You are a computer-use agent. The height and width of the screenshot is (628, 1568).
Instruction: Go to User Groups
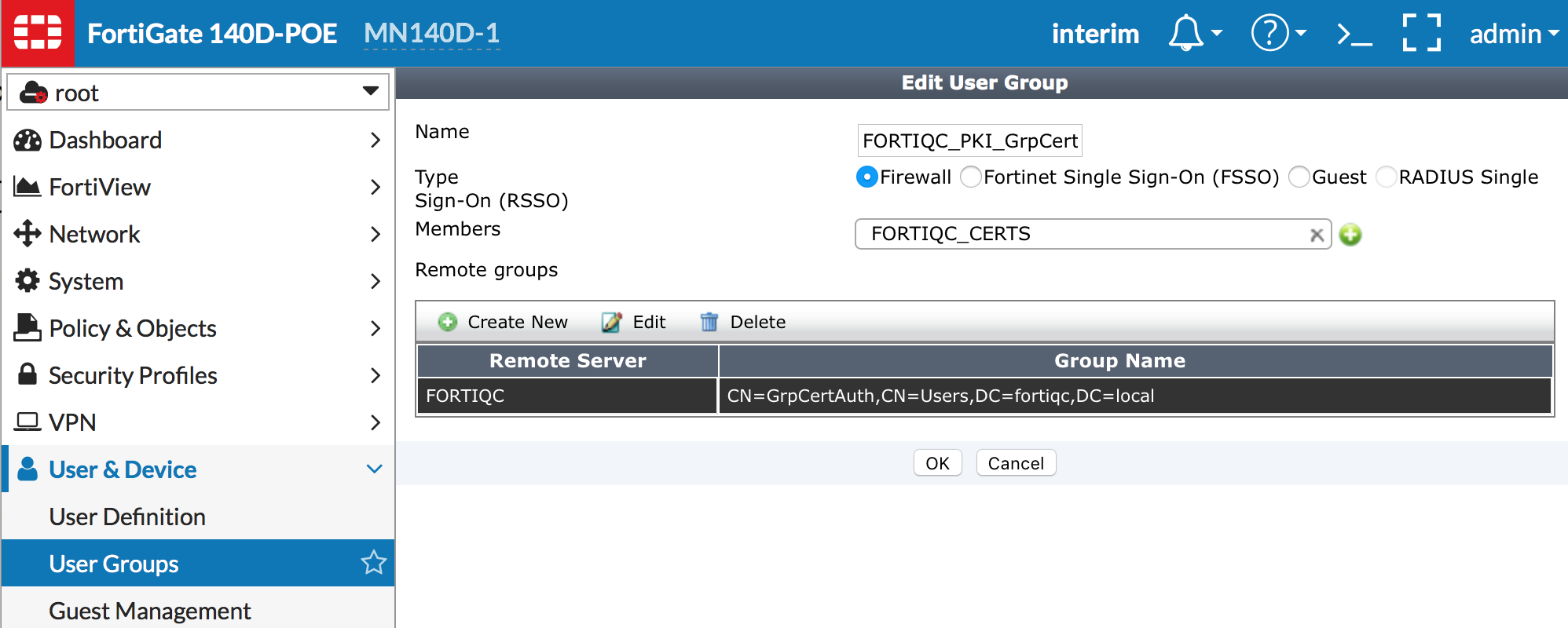pyautogui.click(x=198, y=563)
